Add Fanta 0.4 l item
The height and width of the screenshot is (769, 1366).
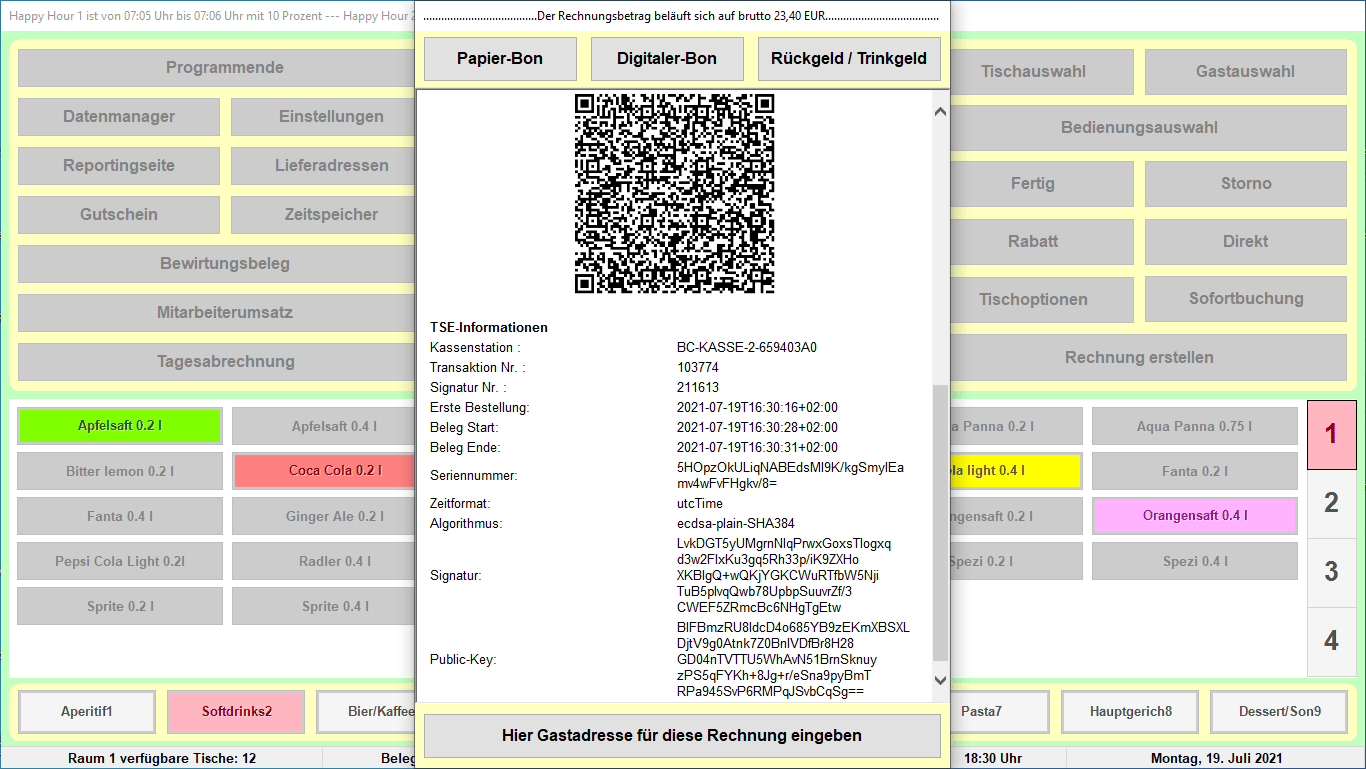tap(119, 517)
